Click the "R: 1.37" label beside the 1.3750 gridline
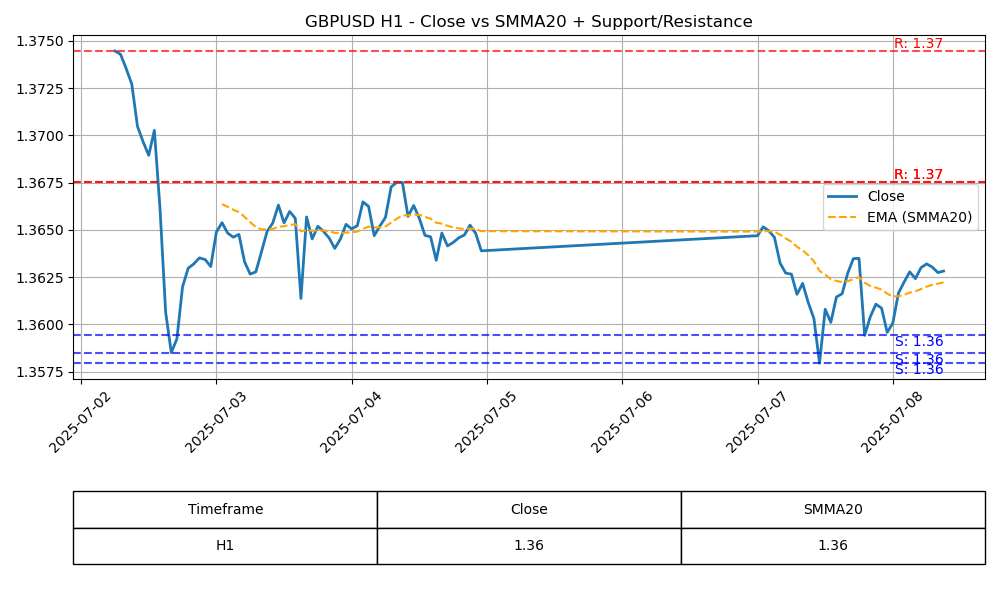The width and height of the screenshot is (1000, 600). 918,43
